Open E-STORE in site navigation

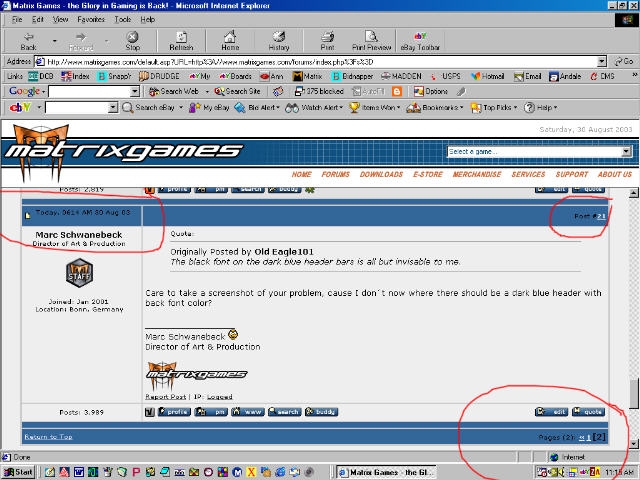tap(428, 174)
